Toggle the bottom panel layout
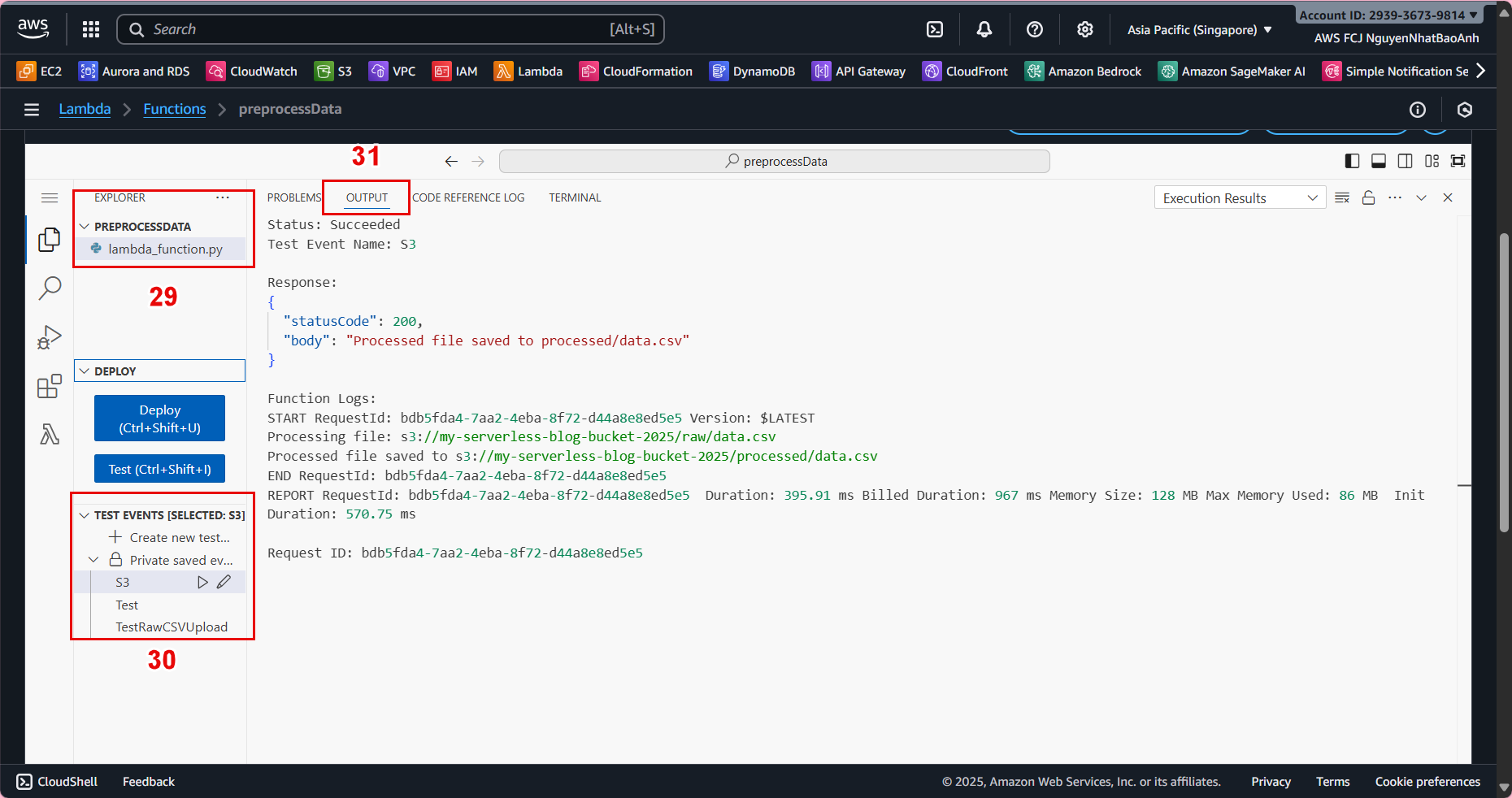 tap(1379, 161)
